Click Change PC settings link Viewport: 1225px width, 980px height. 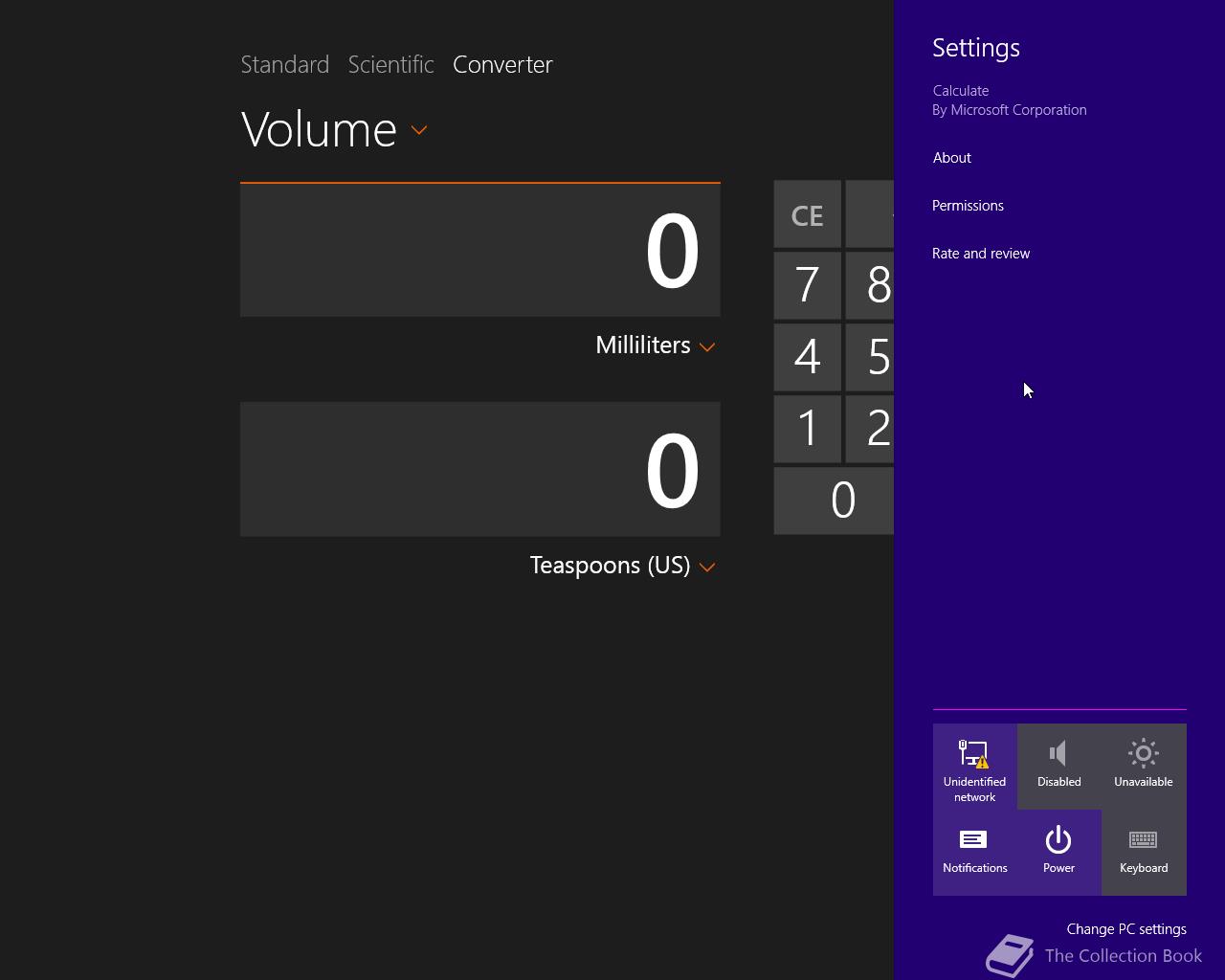point(1126,929)
